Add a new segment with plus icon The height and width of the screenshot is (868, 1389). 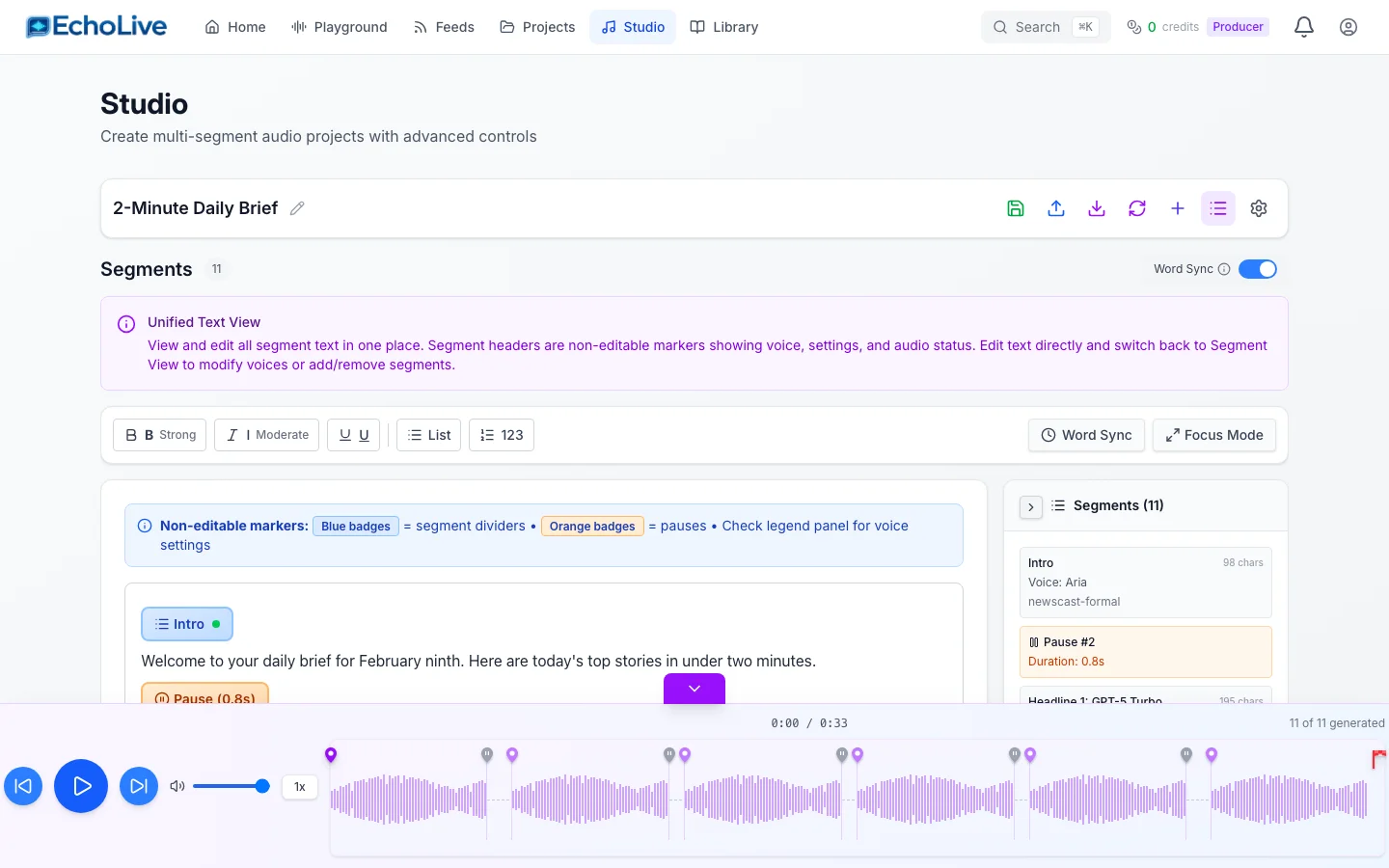[x=1178, y=208]
